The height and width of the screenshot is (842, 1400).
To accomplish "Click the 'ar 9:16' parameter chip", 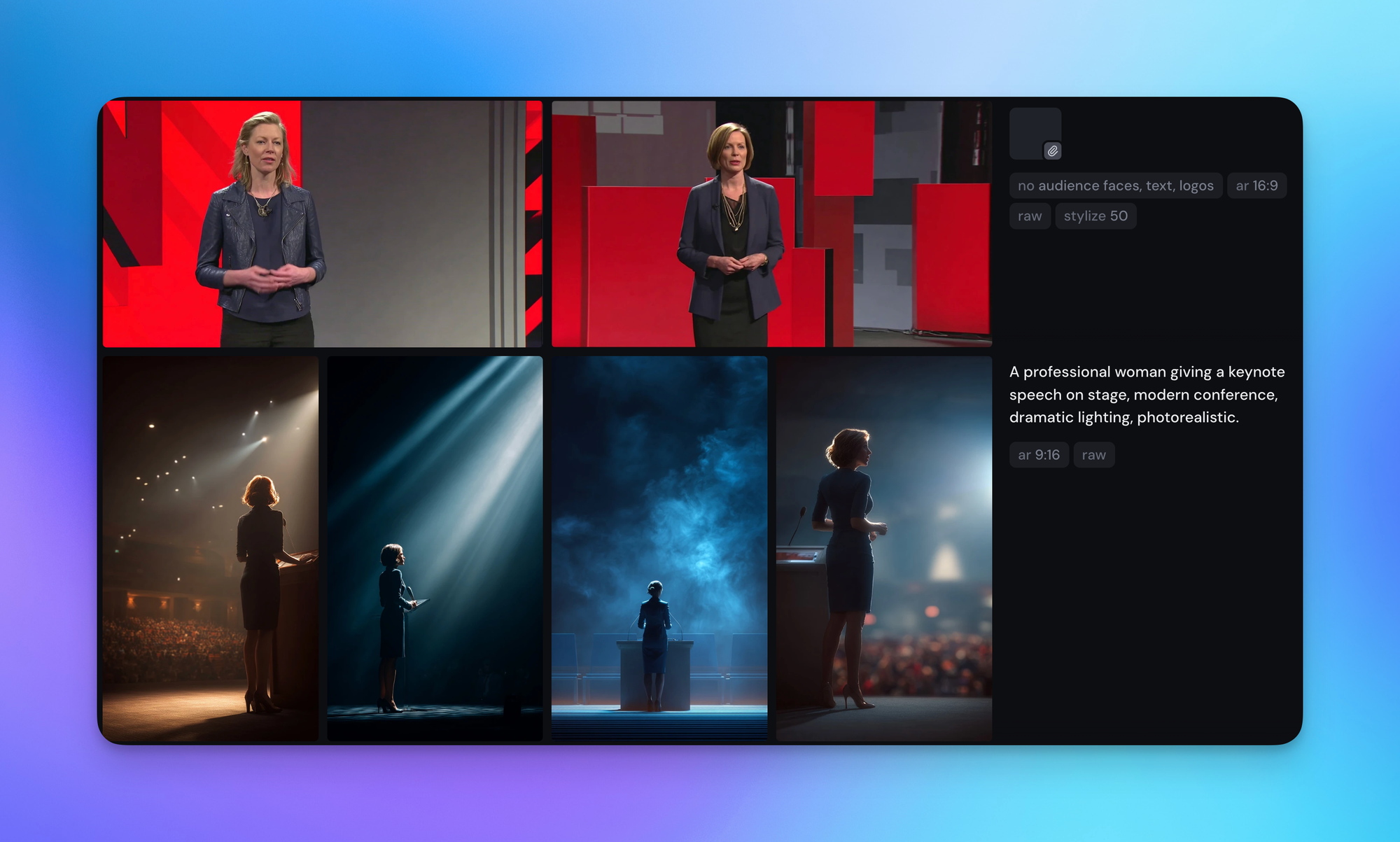I will (1038, 455).
